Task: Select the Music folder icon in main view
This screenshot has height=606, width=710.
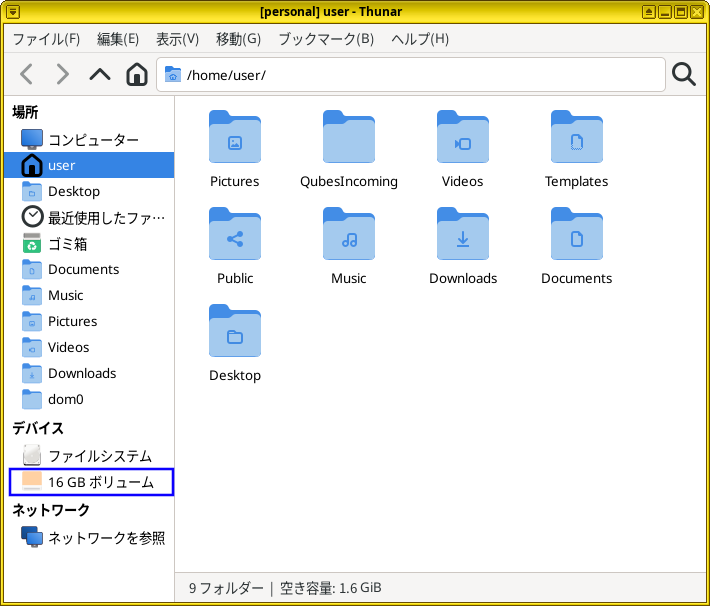Action: point(349,234)
